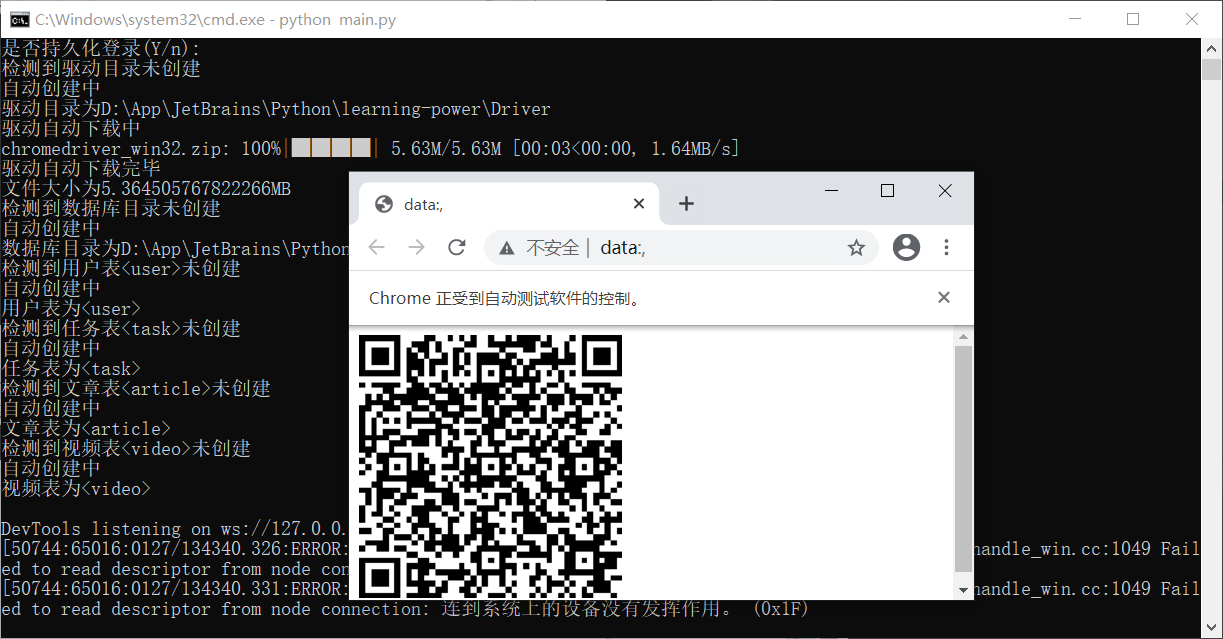Click the 不安全 security warning icon

click(x=507, y=247)
